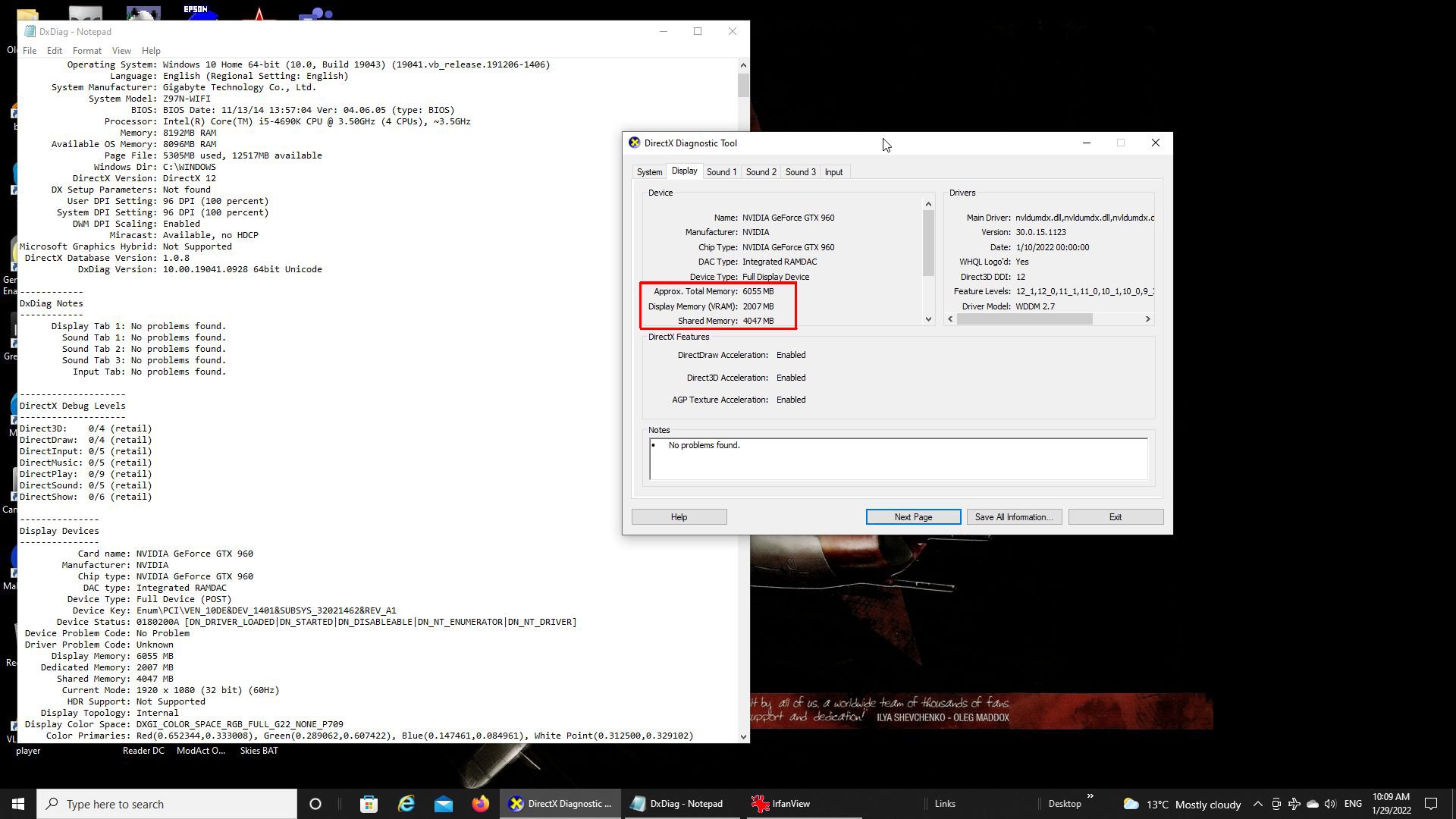Open the volume speaker tray icon
Viewport: 1456px width, 819px height.
1330,804
